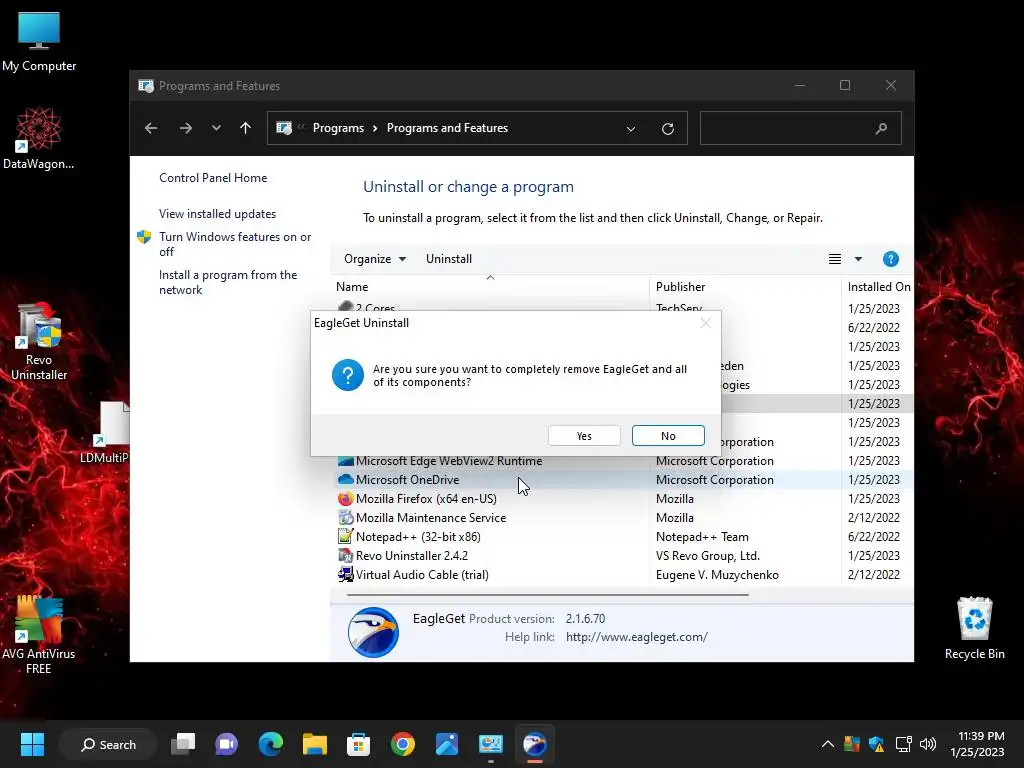Expand the address bar history dropdown
Image resolution: width=1024 pixels, height=768 pixels.
pyautogui.click(x=631, y=129)
